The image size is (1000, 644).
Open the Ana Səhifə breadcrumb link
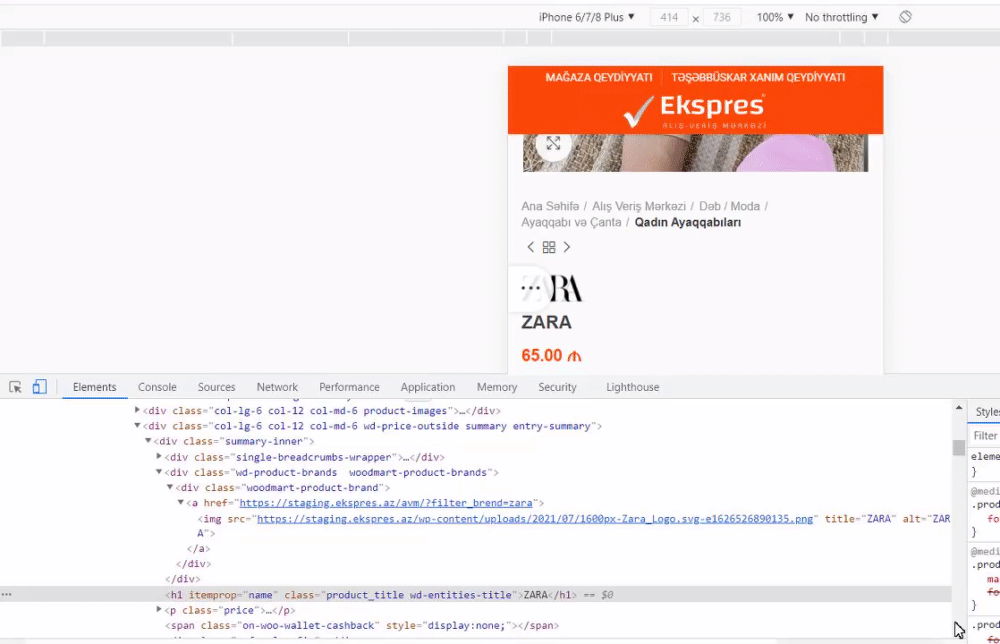(550, 207)
